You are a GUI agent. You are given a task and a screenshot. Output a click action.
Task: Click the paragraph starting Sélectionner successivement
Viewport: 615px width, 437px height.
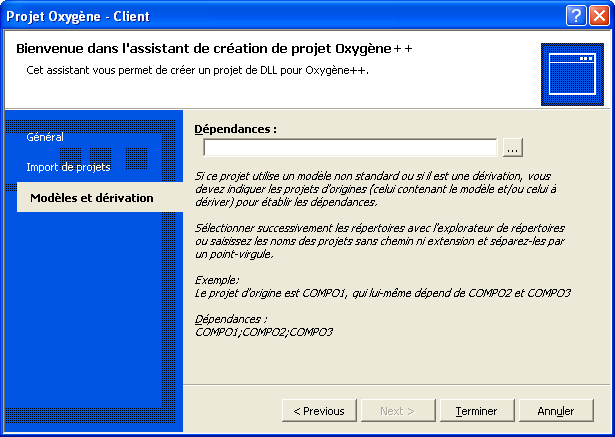click(380, 241)
